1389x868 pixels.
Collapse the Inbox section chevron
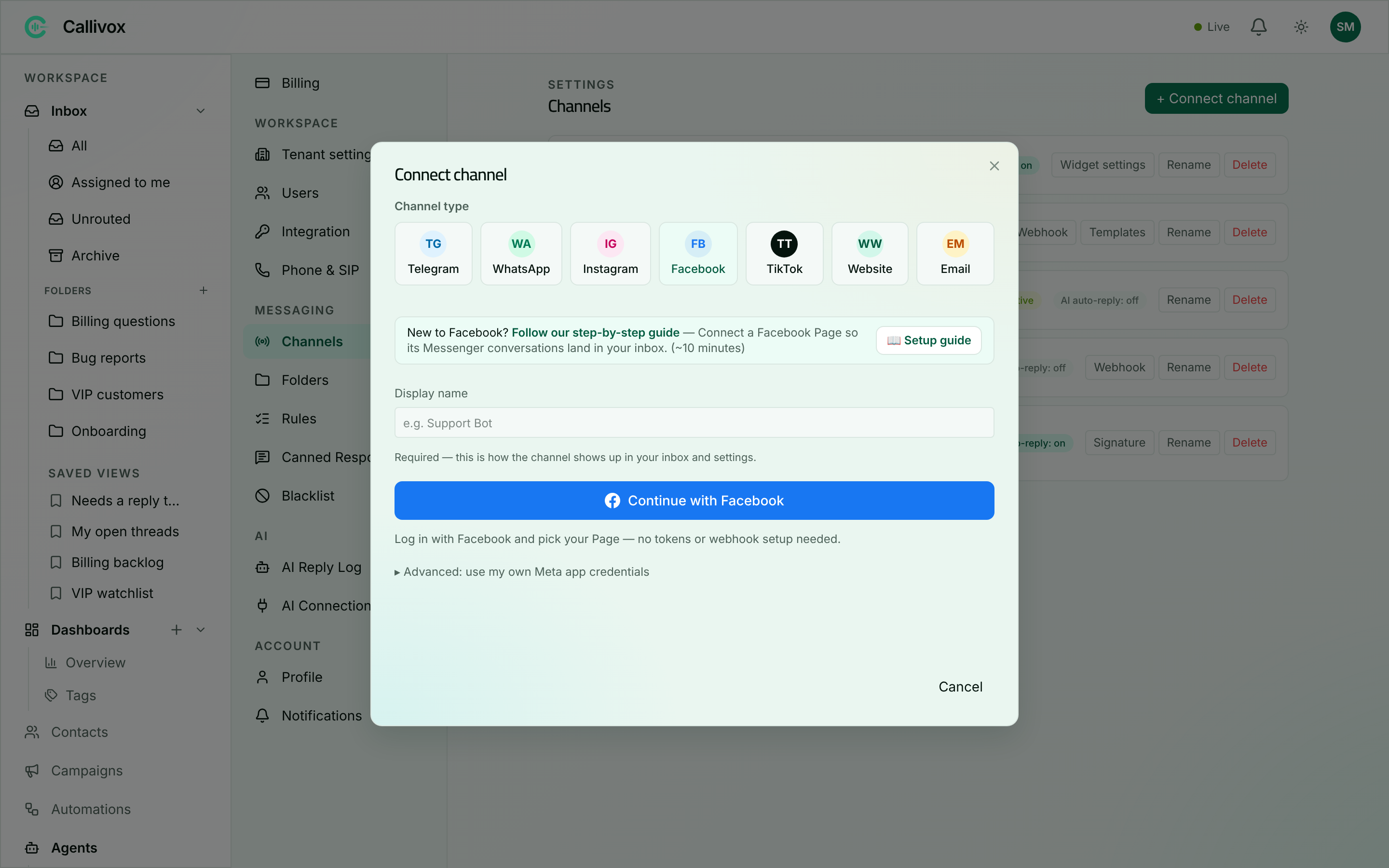[x=200, y=111]
